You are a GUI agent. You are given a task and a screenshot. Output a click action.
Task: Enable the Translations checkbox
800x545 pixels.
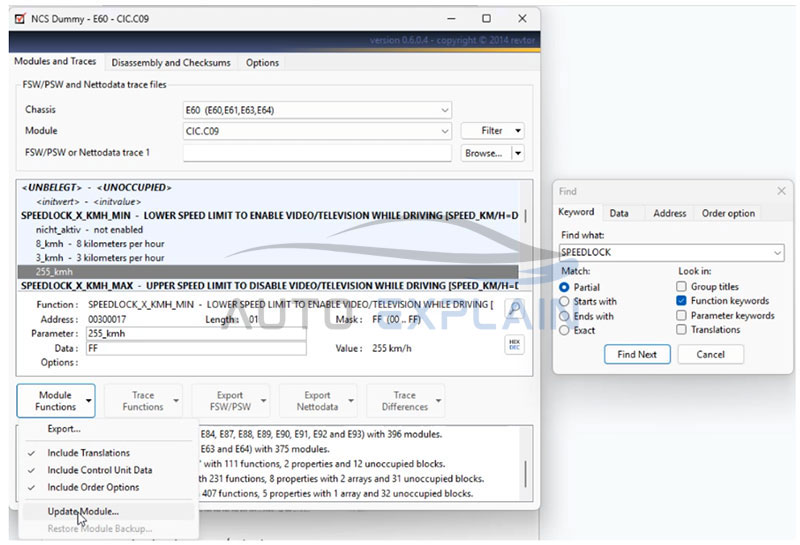tap(681, 330)
